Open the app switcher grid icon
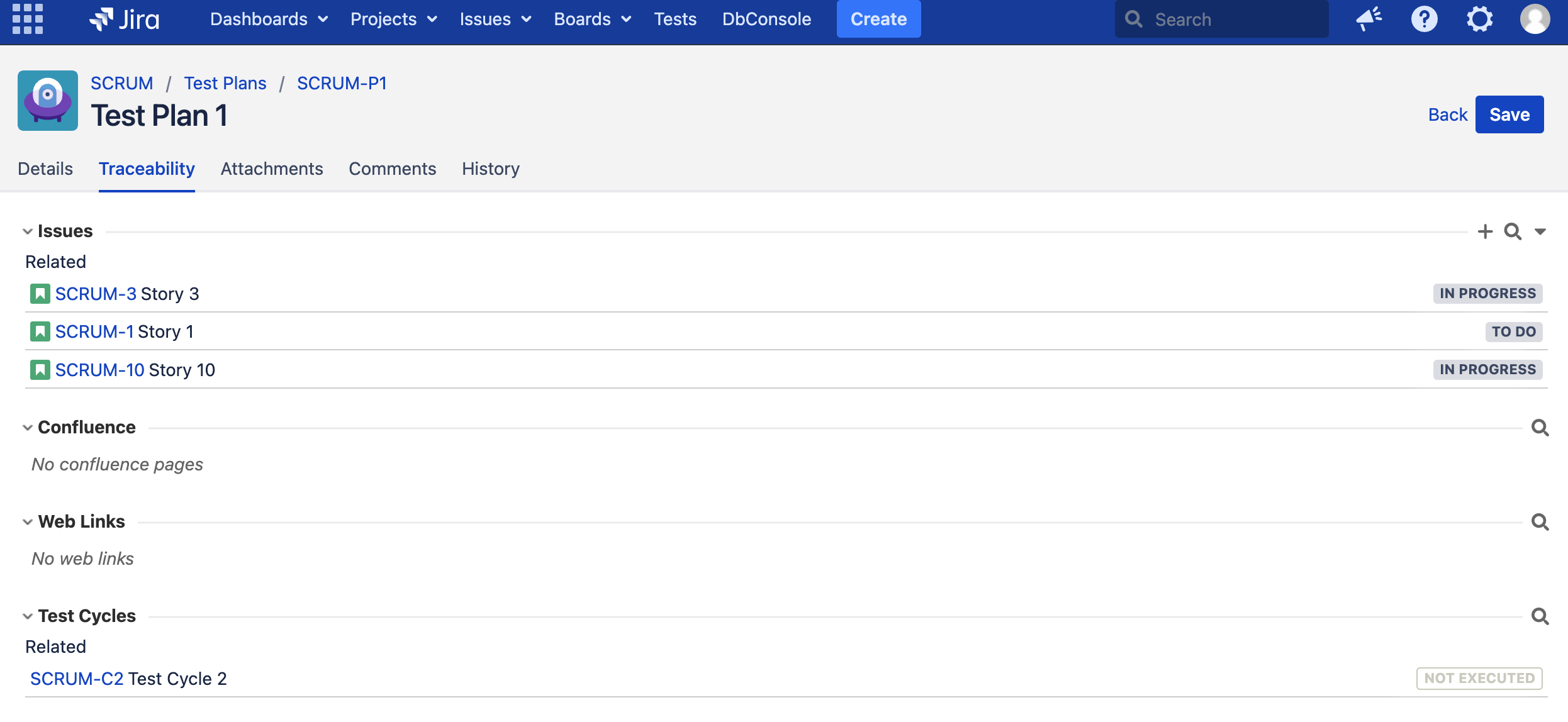The width and height of the screenshot is (1568, 722). (28, 19)
